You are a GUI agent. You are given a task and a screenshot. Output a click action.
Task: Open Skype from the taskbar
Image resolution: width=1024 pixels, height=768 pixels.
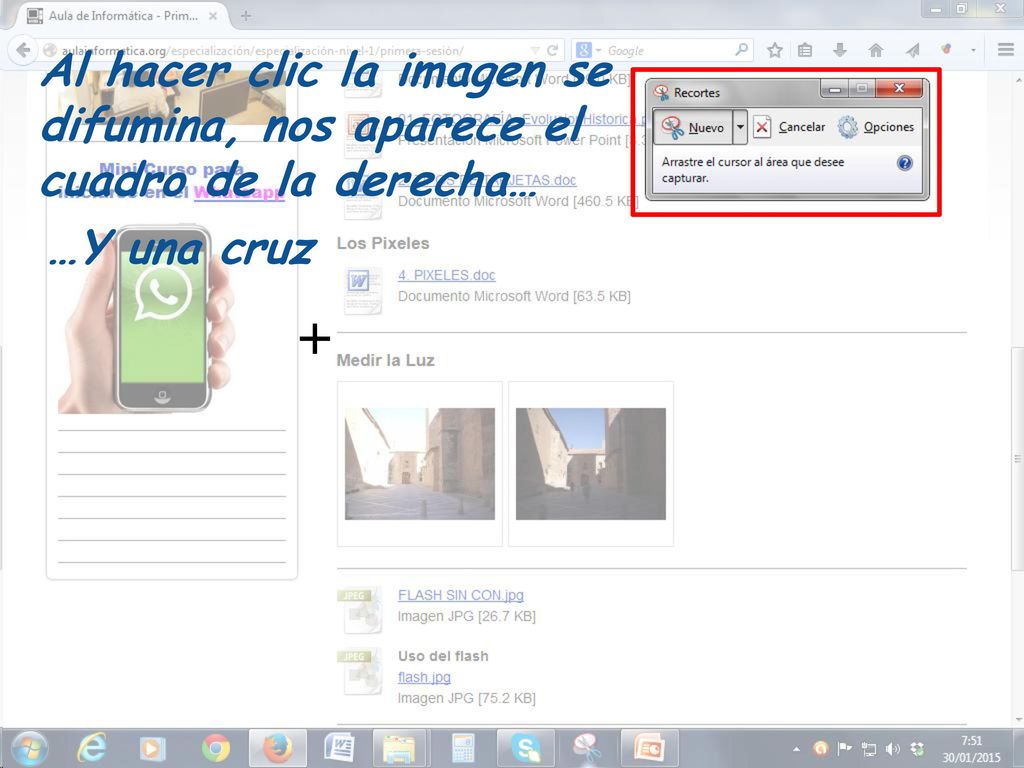coord(525,748)
